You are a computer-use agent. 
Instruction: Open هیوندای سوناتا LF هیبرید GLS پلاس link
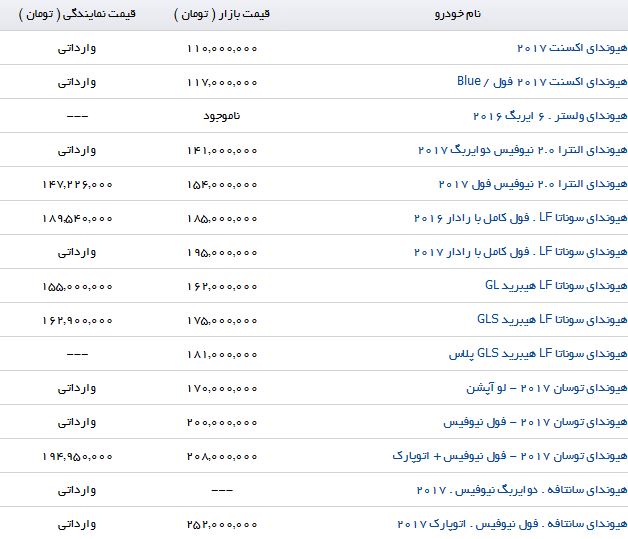(x=538, y=354)
